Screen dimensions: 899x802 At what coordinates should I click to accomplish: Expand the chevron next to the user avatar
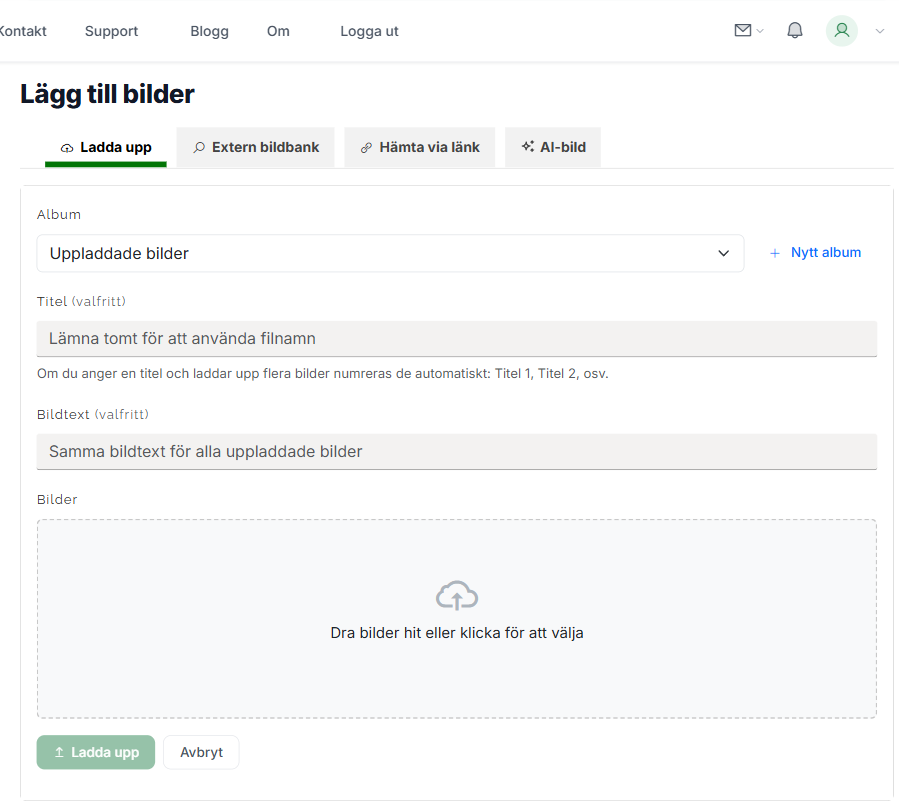(879, 31)
